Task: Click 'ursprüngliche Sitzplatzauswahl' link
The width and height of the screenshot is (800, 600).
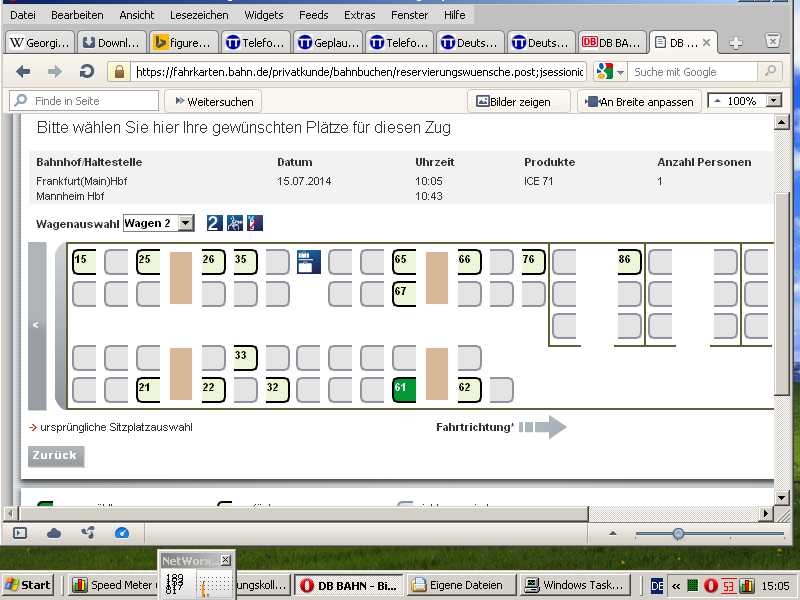Action: [x=116, y=427]
